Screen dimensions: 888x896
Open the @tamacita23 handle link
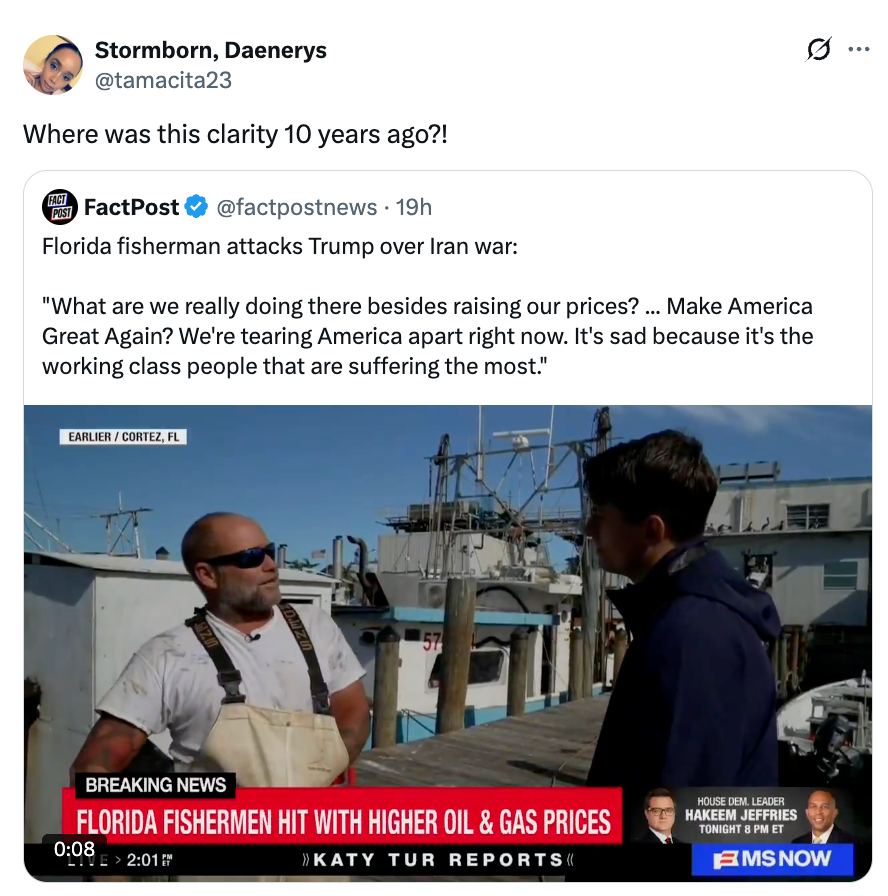(x=163, y=80)
